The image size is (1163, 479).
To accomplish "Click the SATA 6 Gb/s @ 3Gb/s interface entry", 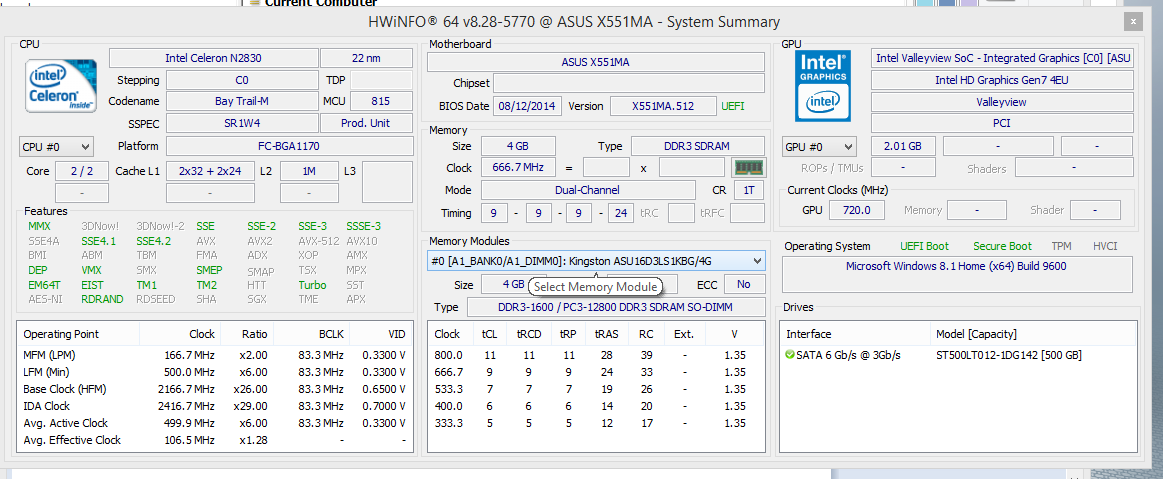I will [849, 355].
